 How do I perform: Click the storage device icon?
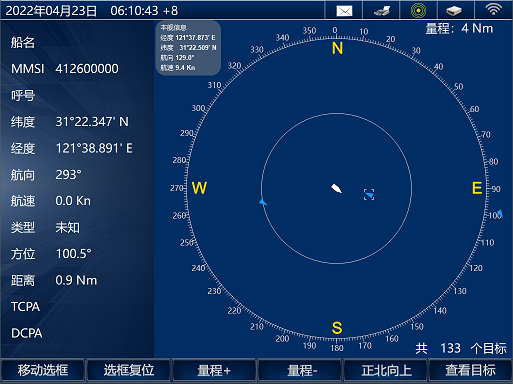pos(454,11)
